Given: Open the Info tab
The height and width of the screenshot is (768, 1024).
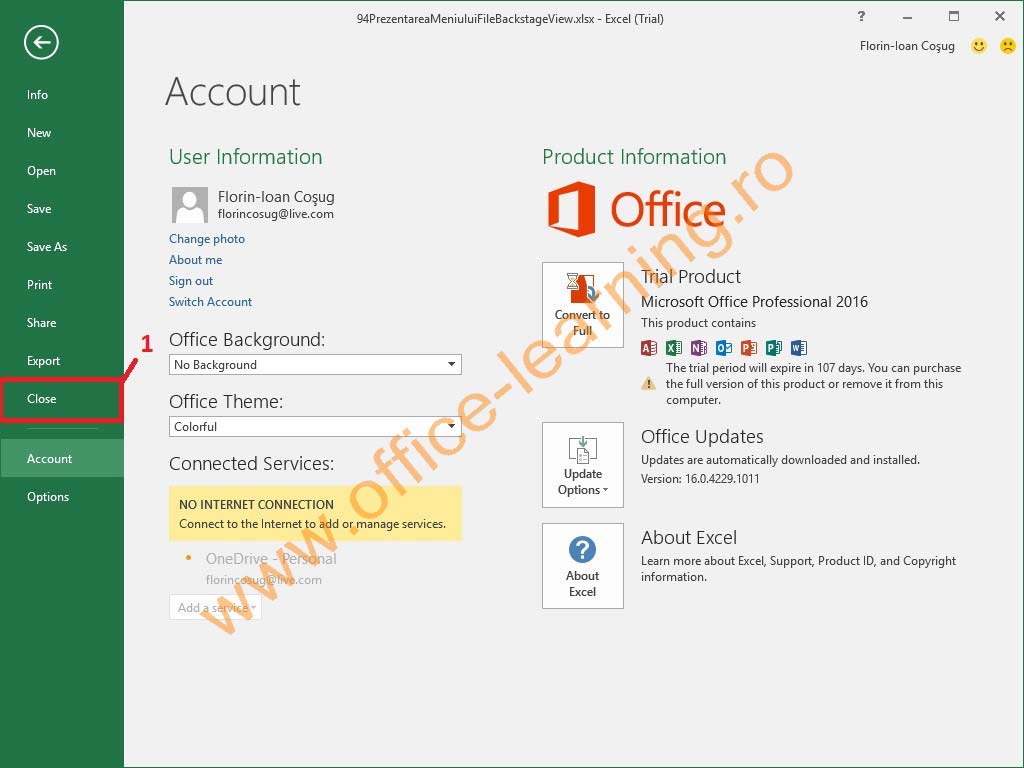Looking at the screenshot, I should click(62, 95).
